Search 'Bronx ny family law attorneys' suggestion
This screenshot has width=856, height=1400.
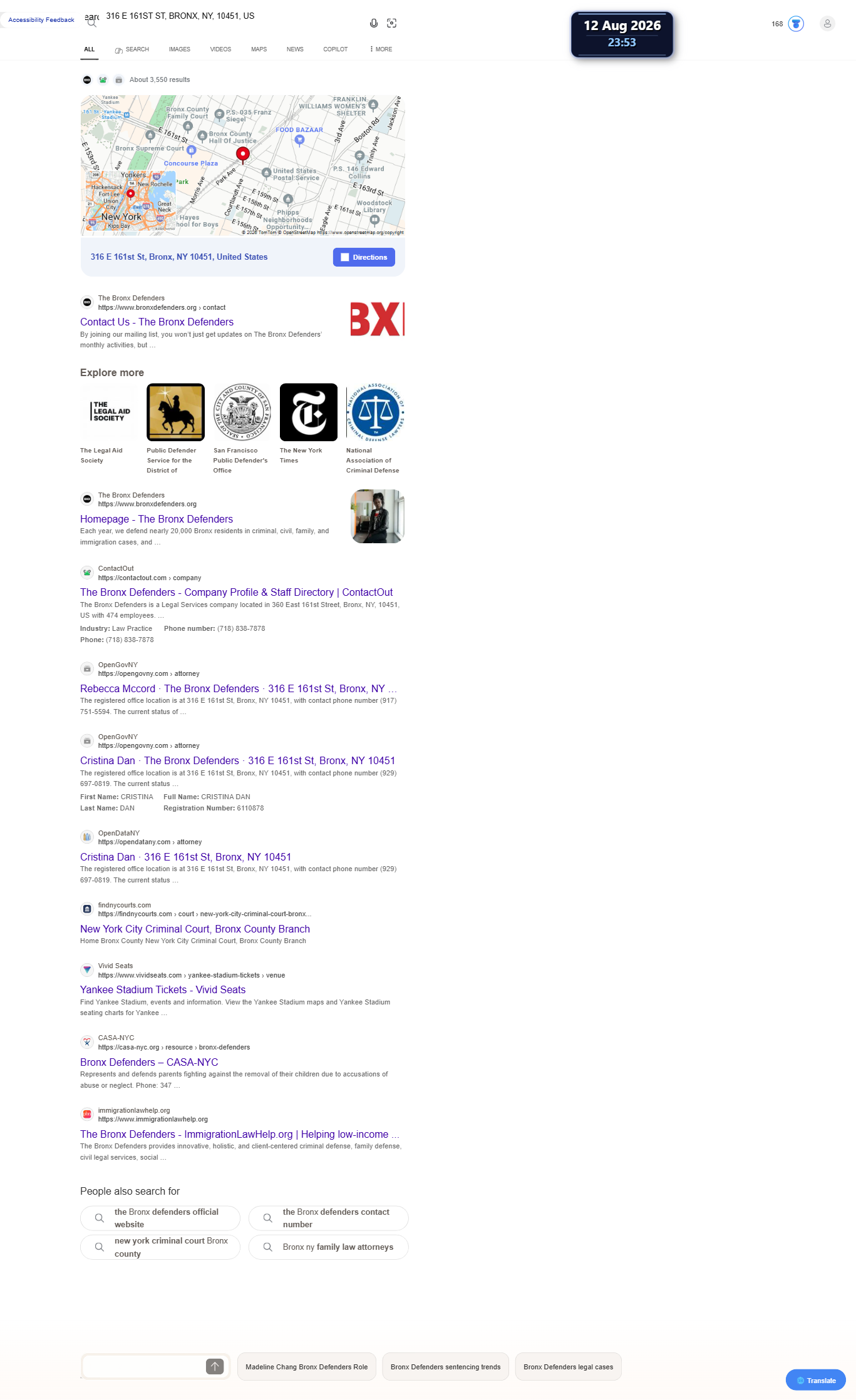click(x=329, y=1247)
